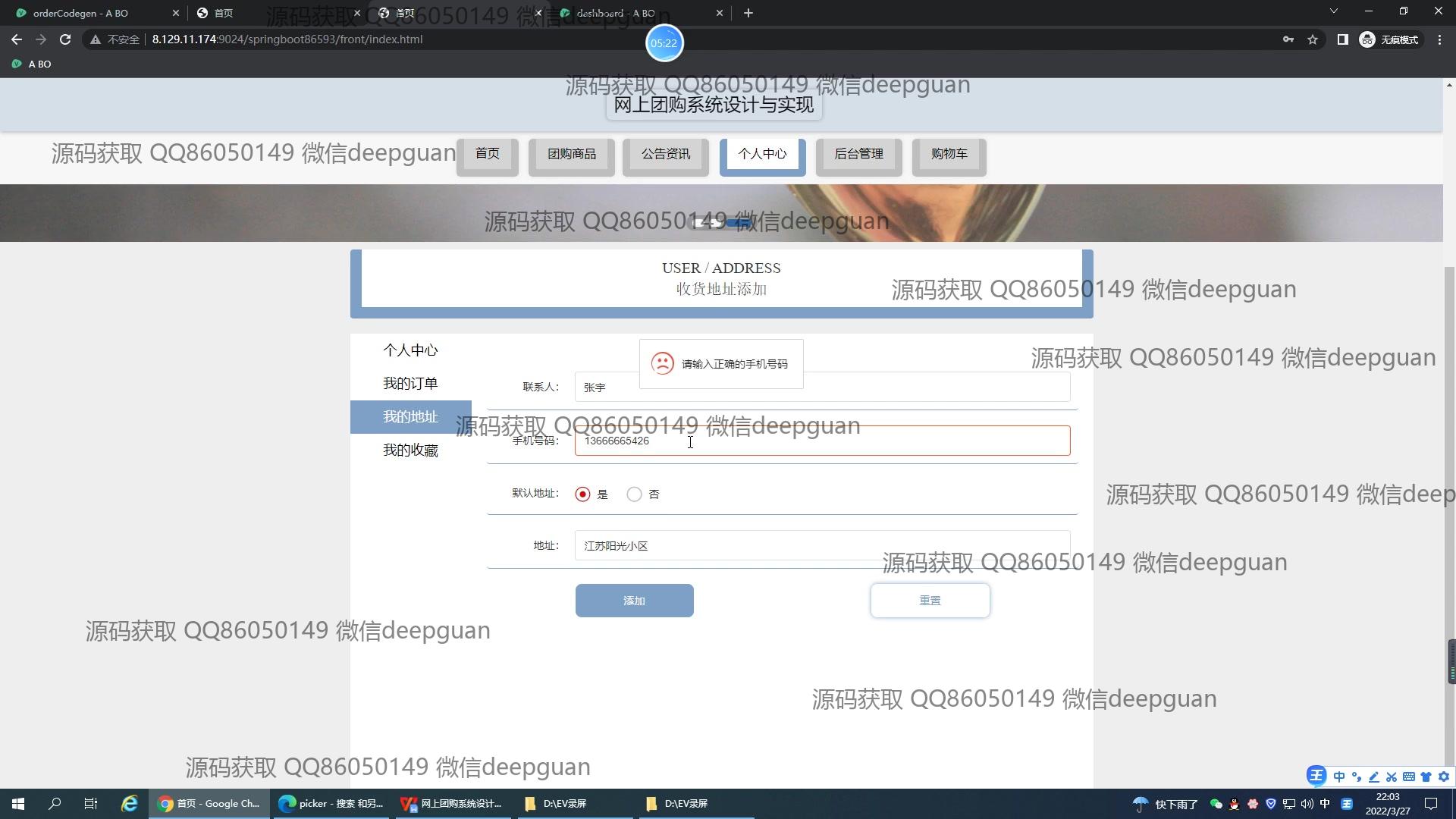Reload the page with the refresh icon
Viewport: 1456px width, 819px height.
point(65,39)
